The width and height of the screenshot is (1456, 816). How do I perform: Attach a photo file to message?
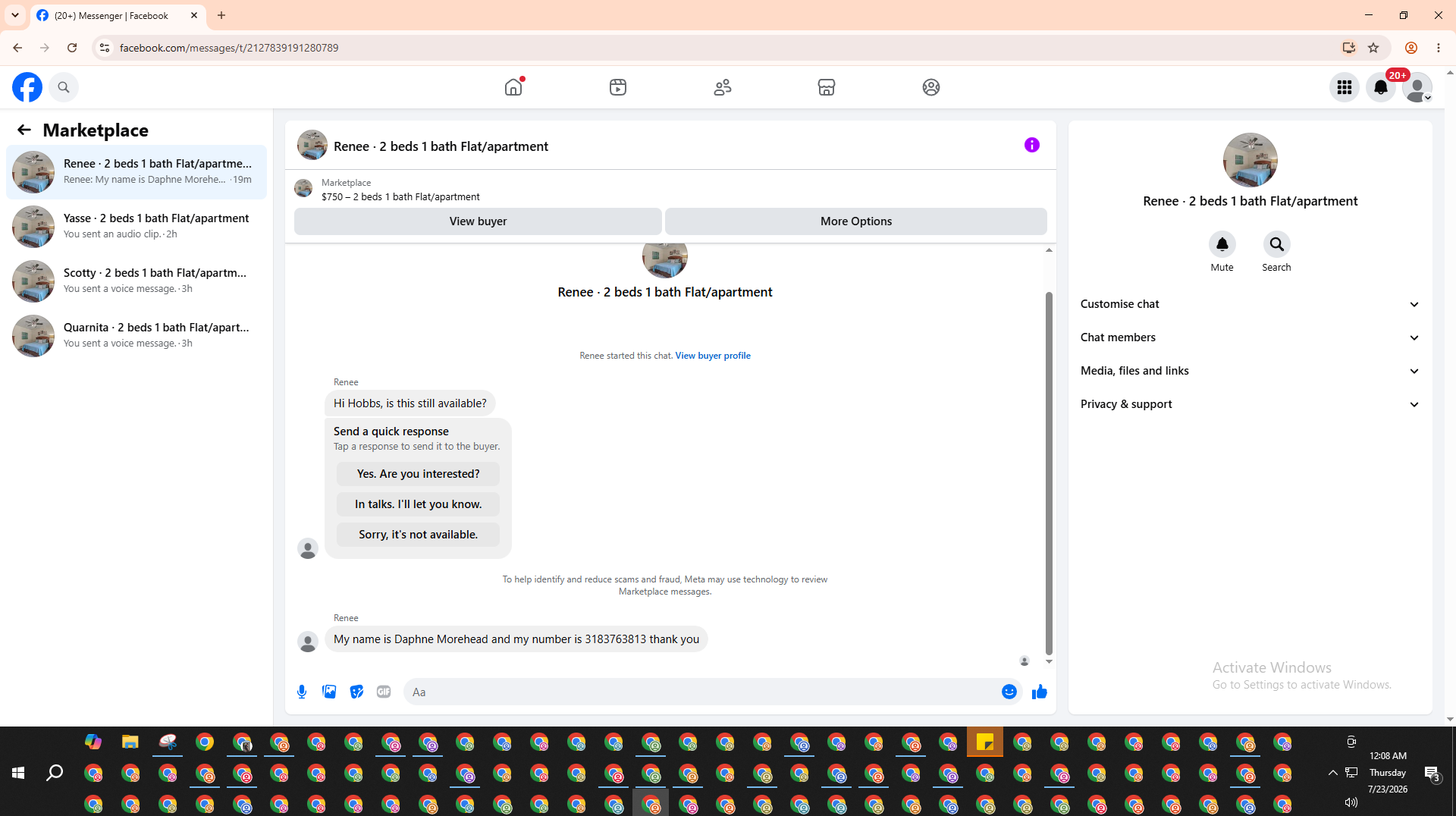[329, 692]
